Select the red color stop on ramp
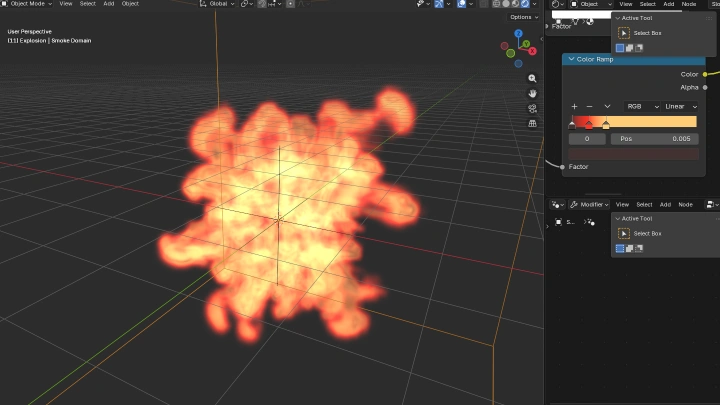The image size is (720, 405). pos(589,124)
